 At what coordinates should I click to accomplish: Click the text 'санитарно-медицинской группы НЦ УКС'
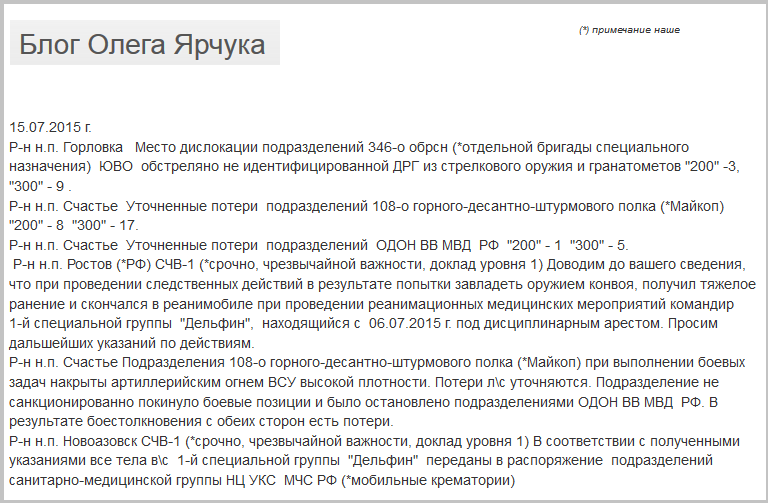pyautogui.click(x=142, y=480)
